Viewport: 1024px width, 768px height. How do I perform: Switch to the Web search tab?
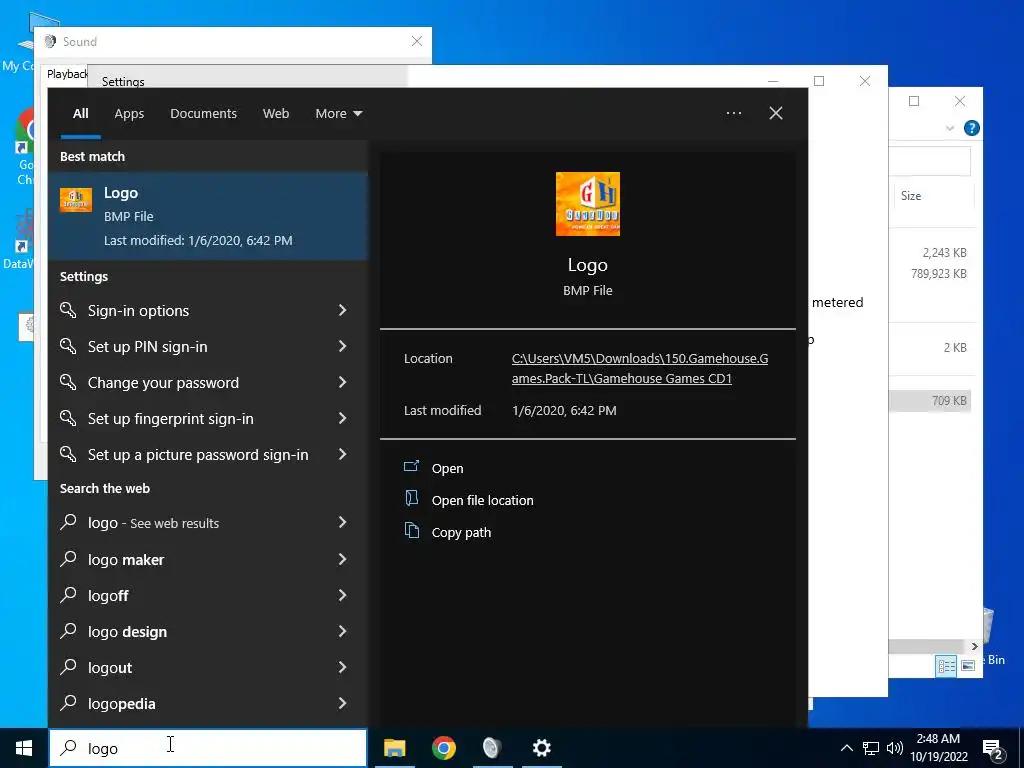276,114
